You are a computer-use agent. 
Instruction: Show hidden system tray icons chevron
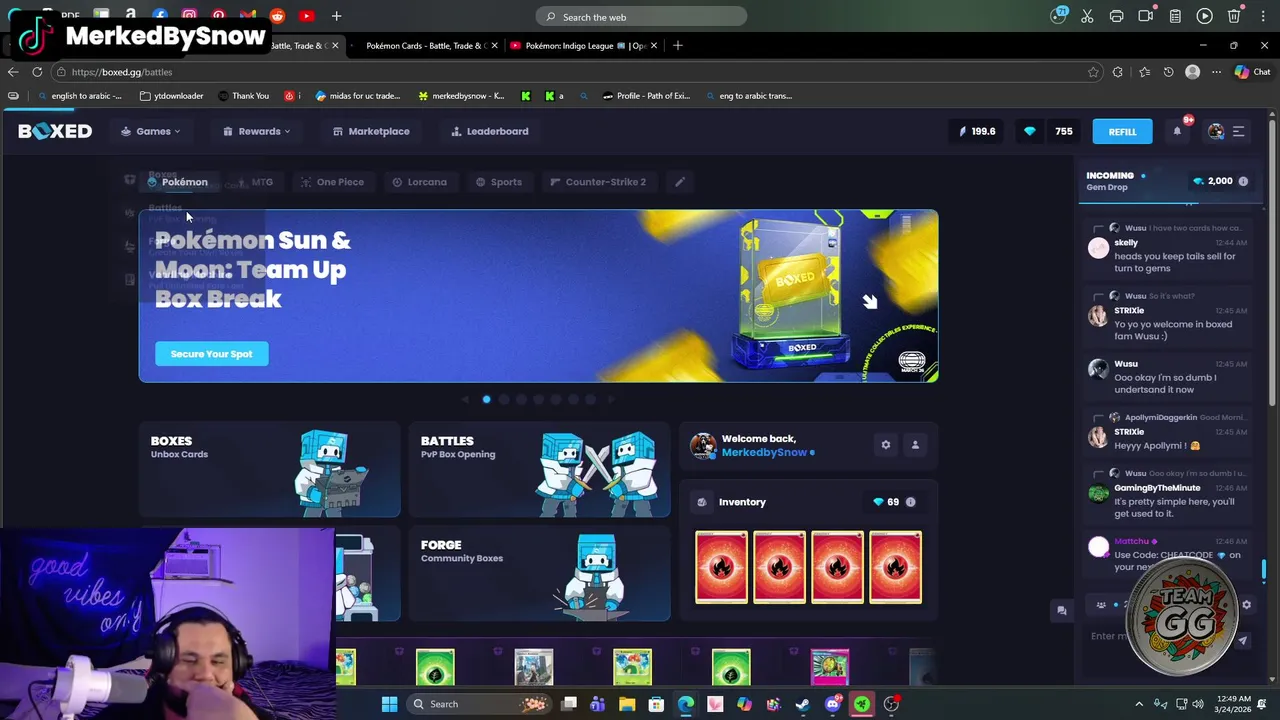pyautogui.click(x=1139, y=704)
